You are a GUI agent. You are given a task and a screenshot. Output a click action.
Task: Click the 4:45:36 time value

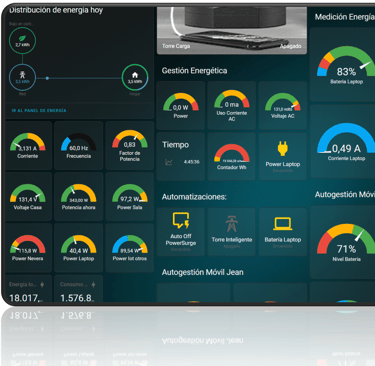[192, 162]
